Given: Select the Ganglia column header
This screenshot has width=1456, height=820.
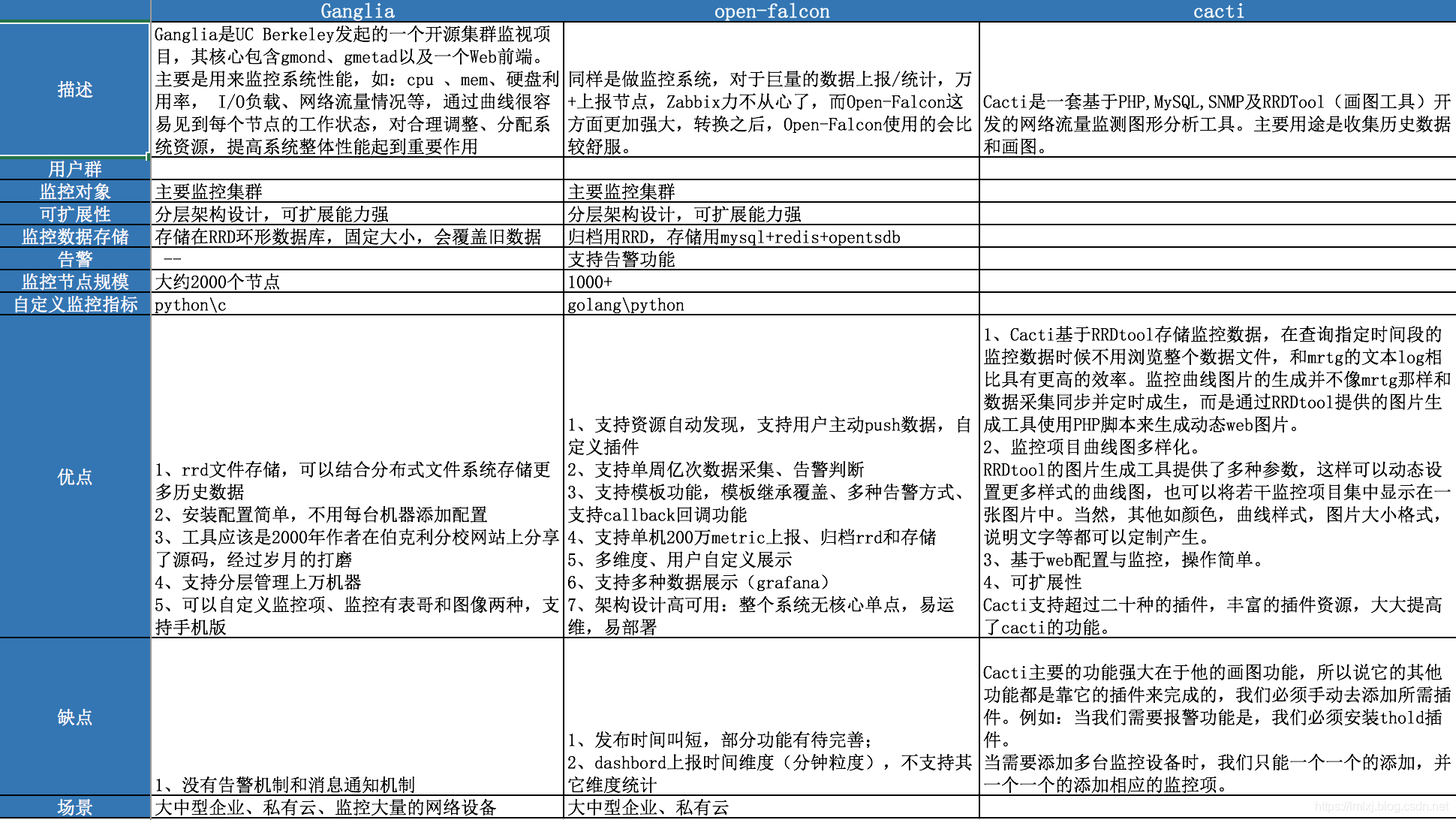Looking at the screenshot, I should pyautogui.click(x=357, y=11).
